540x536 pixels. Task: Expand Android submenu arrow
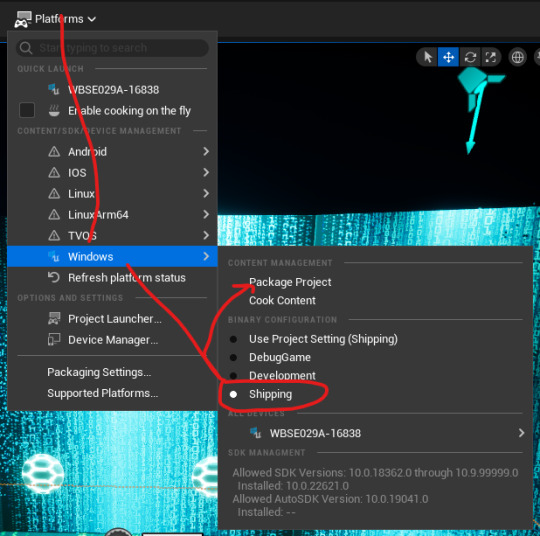point(206,151)
